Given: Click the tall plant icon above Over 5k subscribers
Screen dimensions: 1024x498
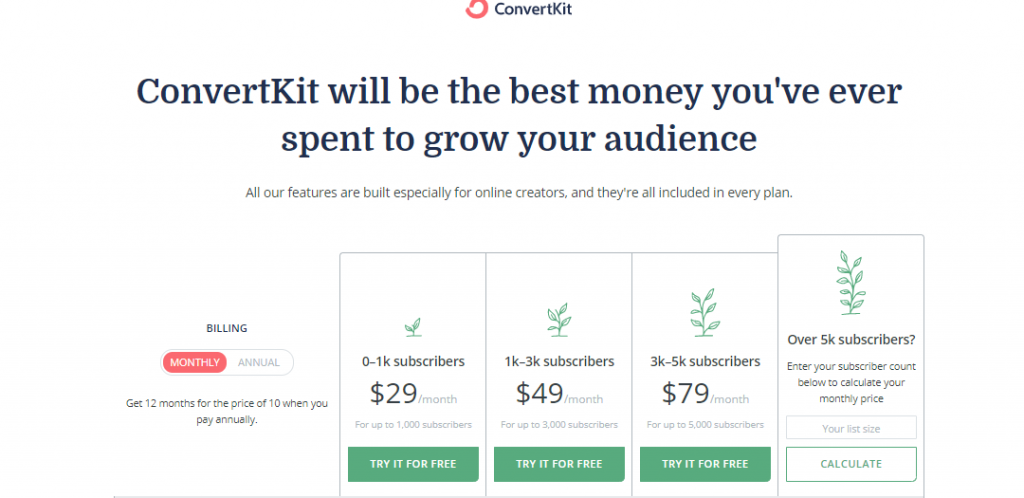Looking at the screenshot, I should click(851, 283).
